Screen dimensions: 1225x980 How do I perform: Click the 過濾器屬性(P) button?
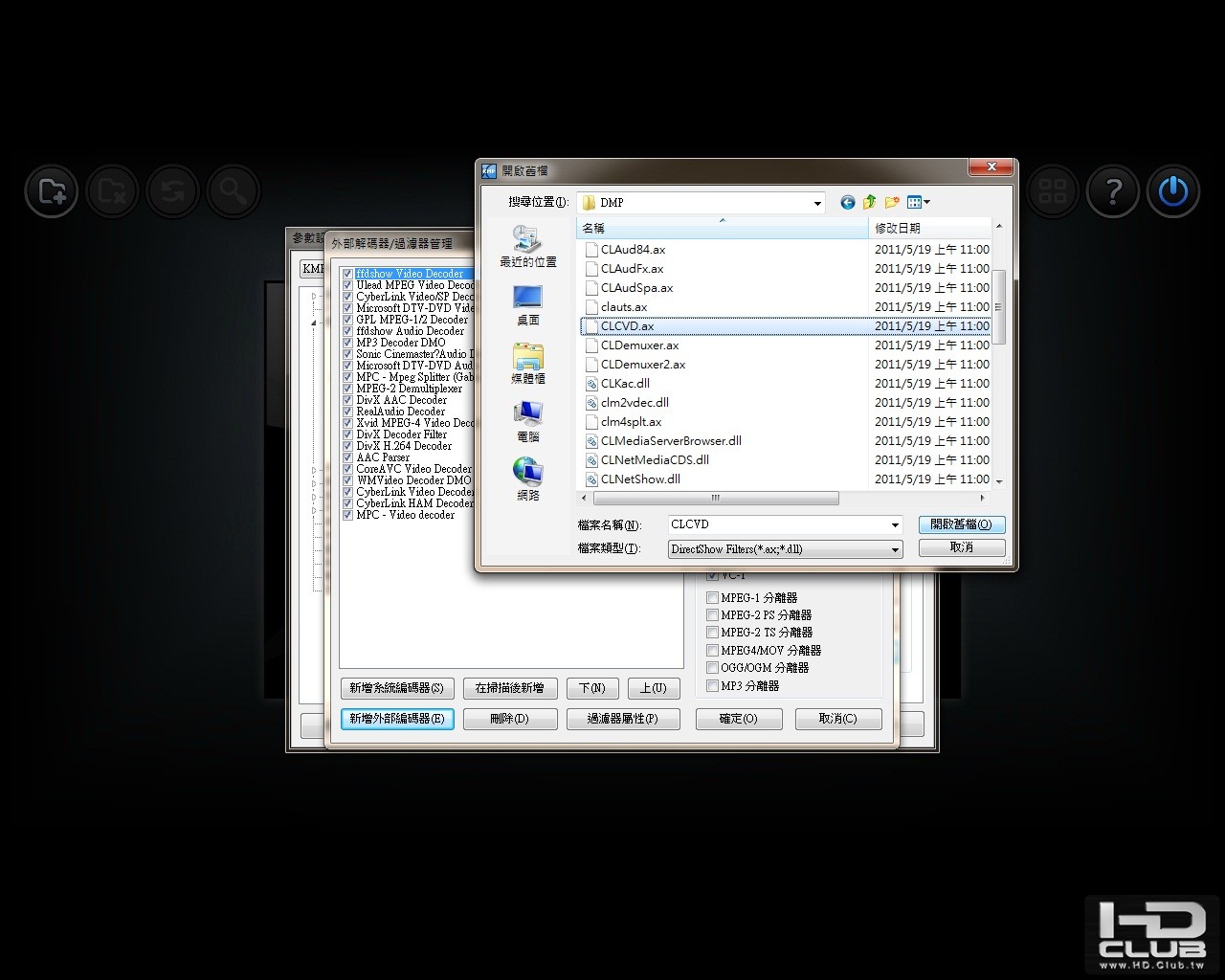click(622, 719)
